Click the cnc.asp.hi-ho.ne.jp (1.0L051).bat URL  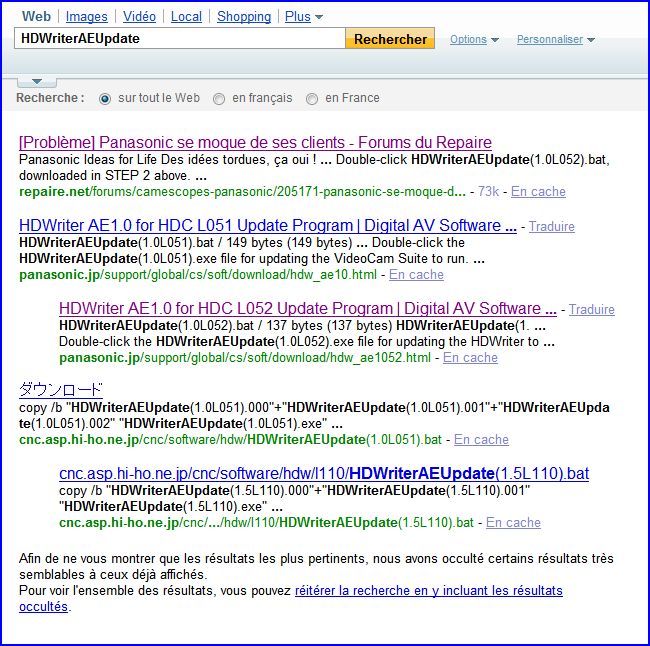[230, 440]
